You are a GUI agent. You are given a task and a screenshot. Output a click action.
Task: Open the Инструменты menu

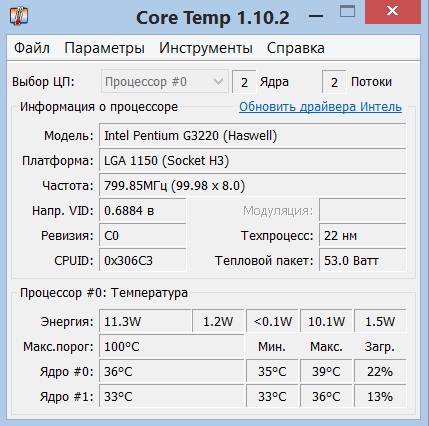click(206, 48)
